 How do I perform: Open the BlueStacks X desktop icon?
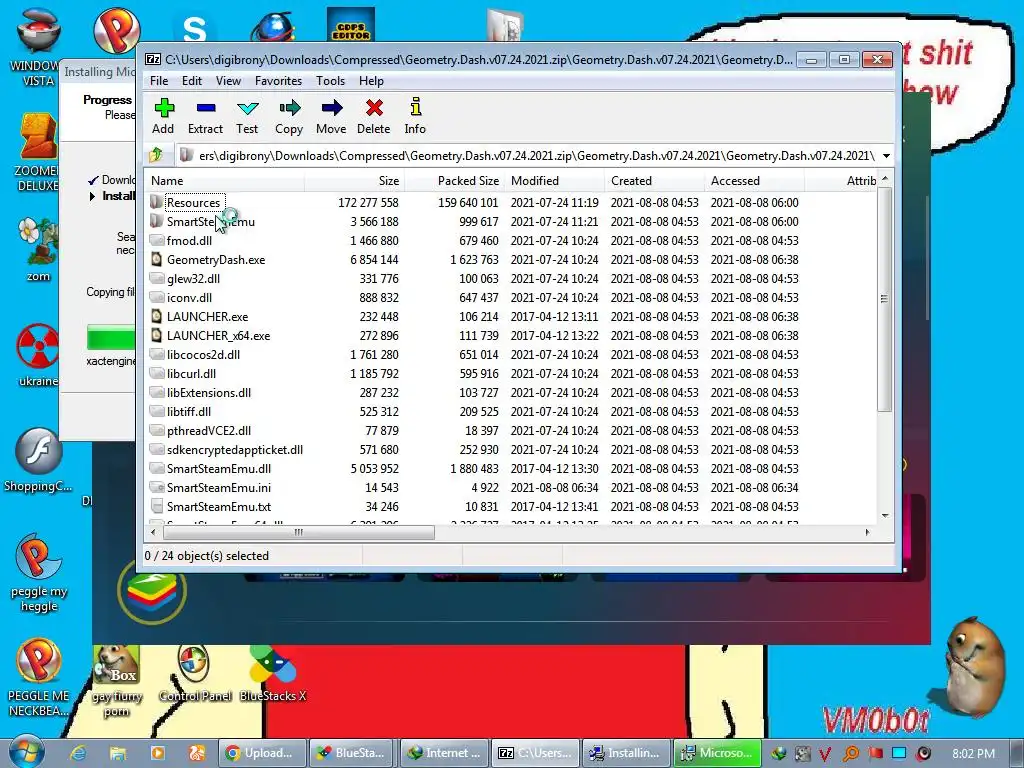click(x=273, y=673)
